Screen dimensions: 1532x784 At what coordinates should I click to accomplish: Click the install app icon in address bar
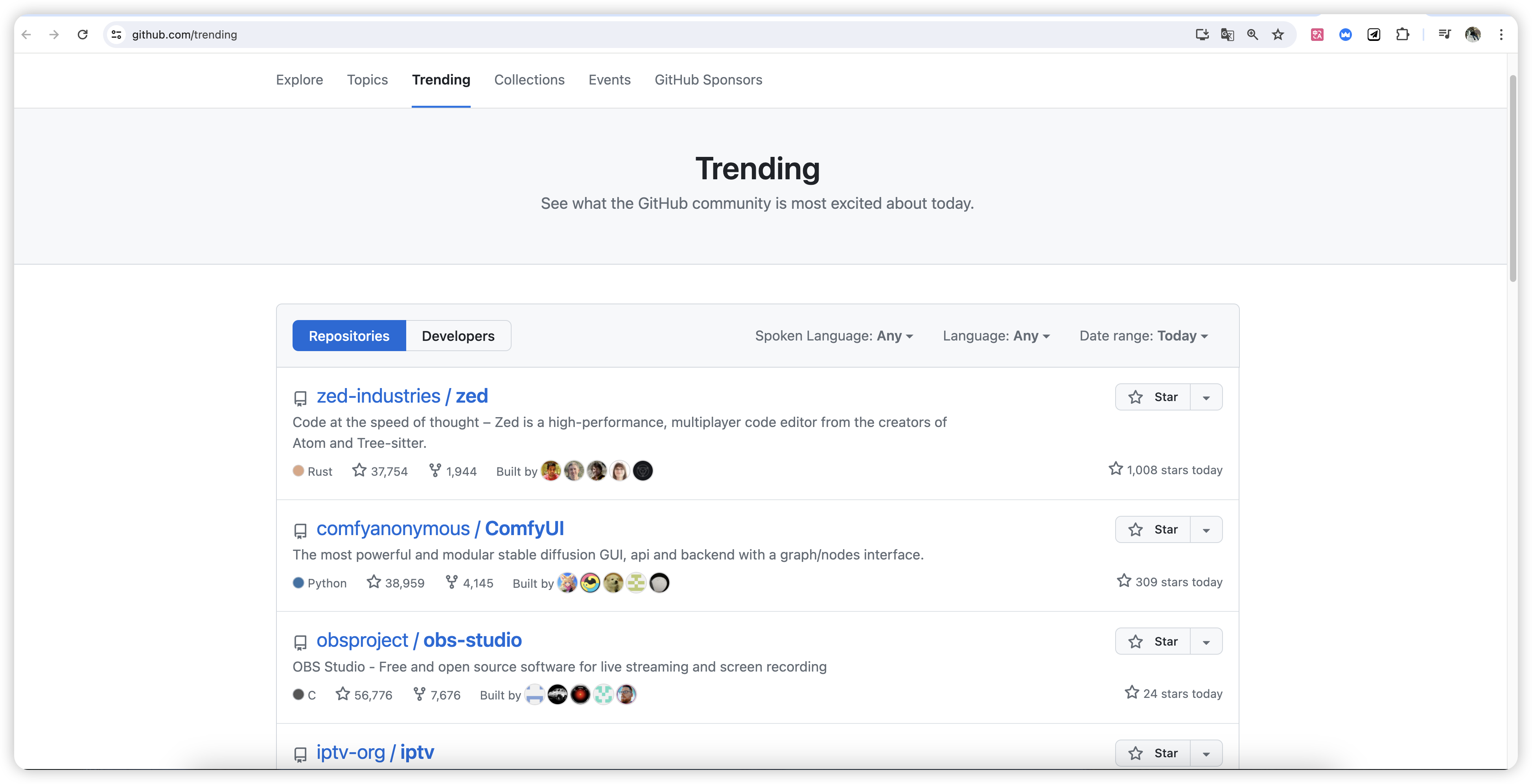click(1202, 35)
